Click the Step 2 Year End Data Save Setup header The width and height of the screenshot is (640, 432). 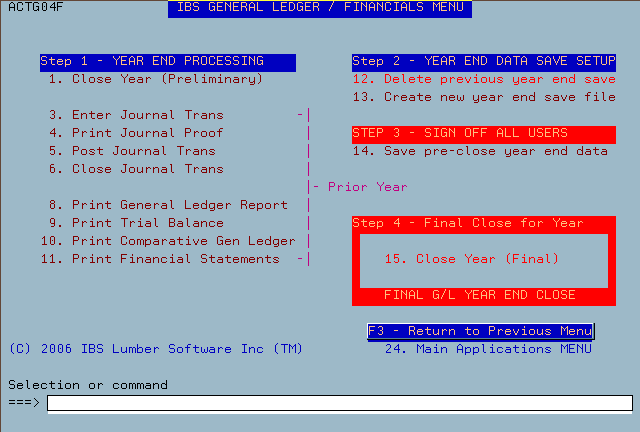(484, 62)
